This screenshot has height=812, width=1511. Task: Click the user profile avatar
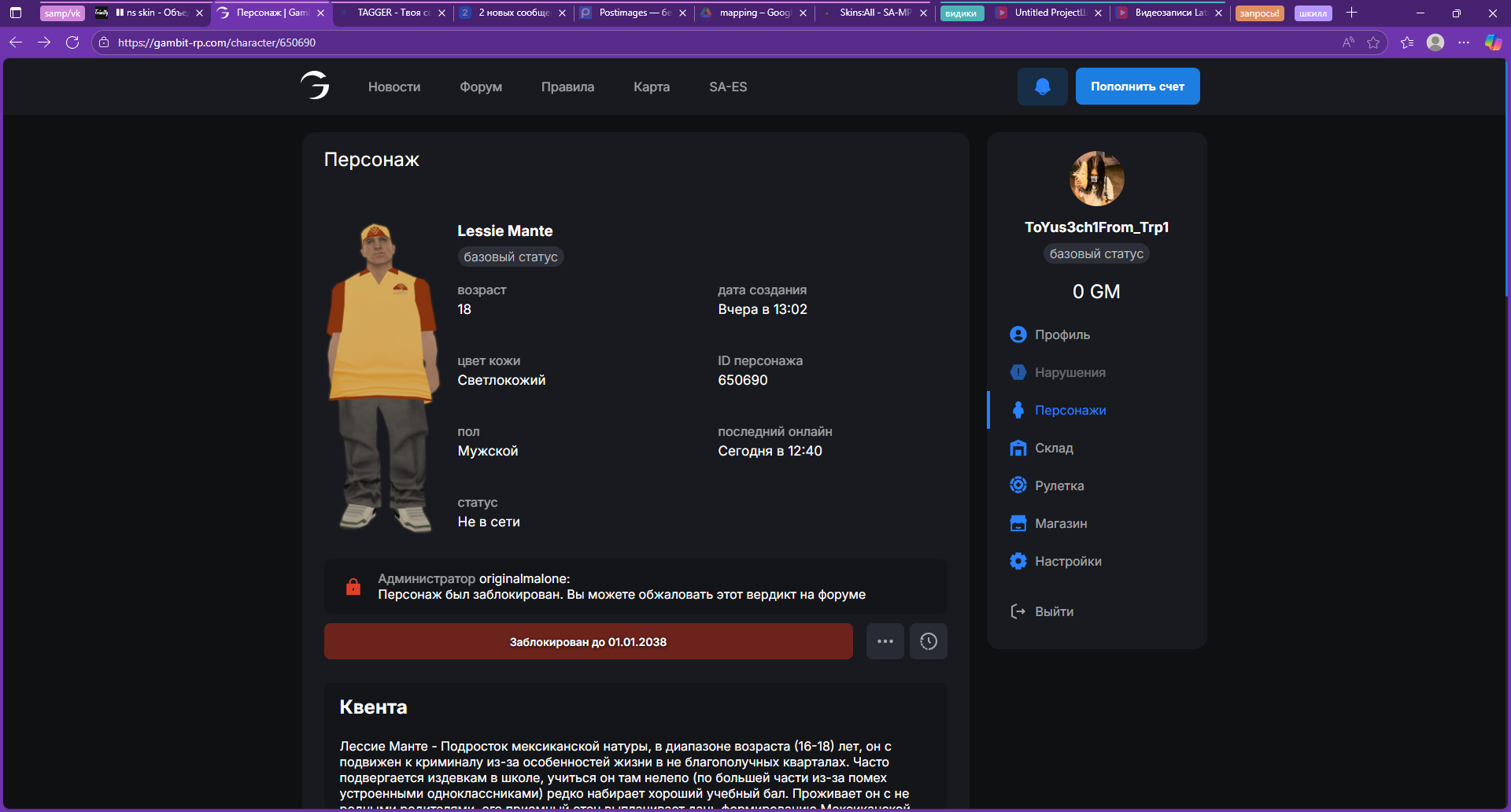coord(1096,179)
